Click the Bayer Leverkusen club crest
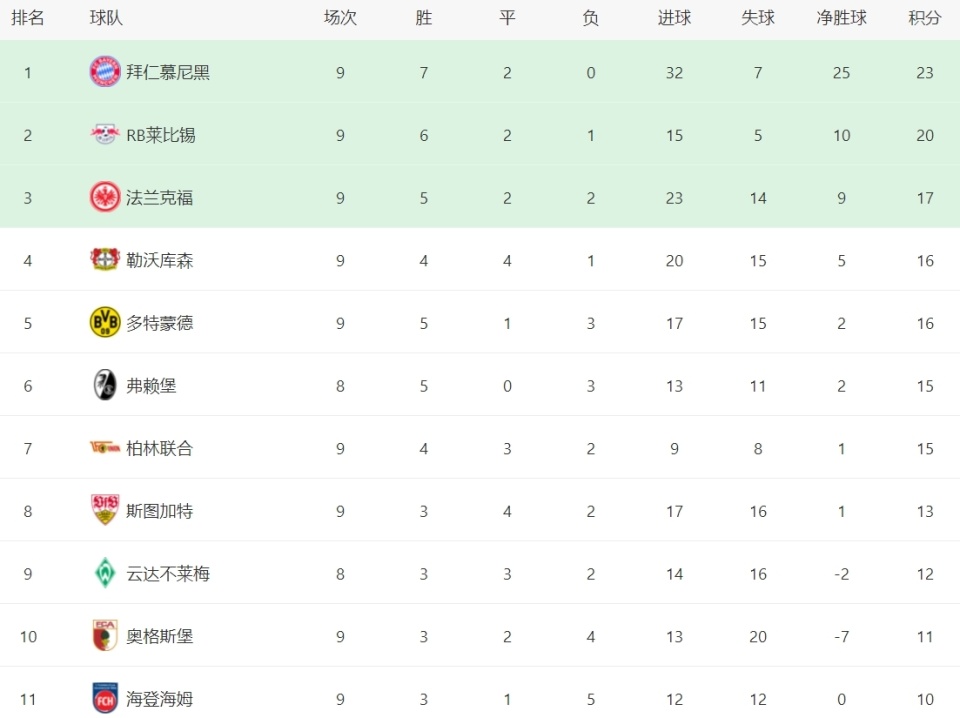 pos(105,260)
